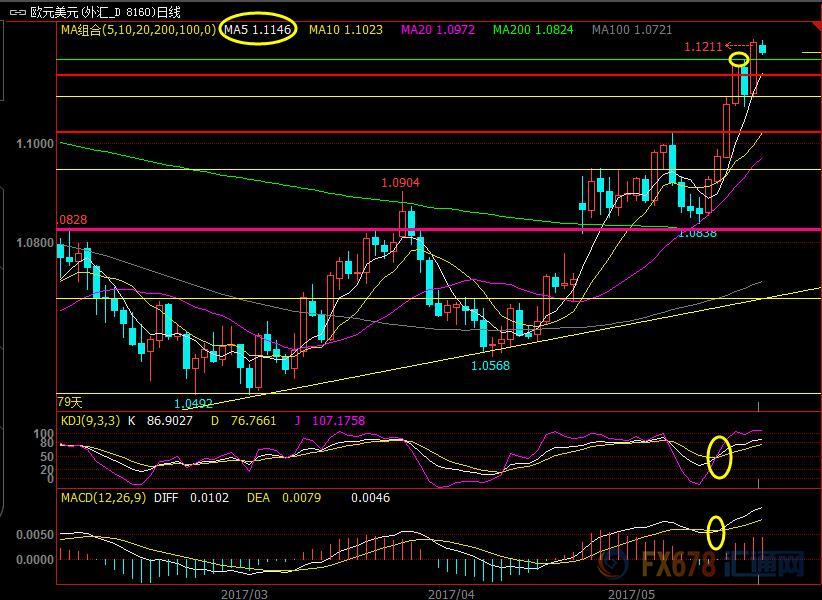Click the 1.0904 price high annotation
The height and width of the screenshot is (600, 822).
click(x=400, y=183)
